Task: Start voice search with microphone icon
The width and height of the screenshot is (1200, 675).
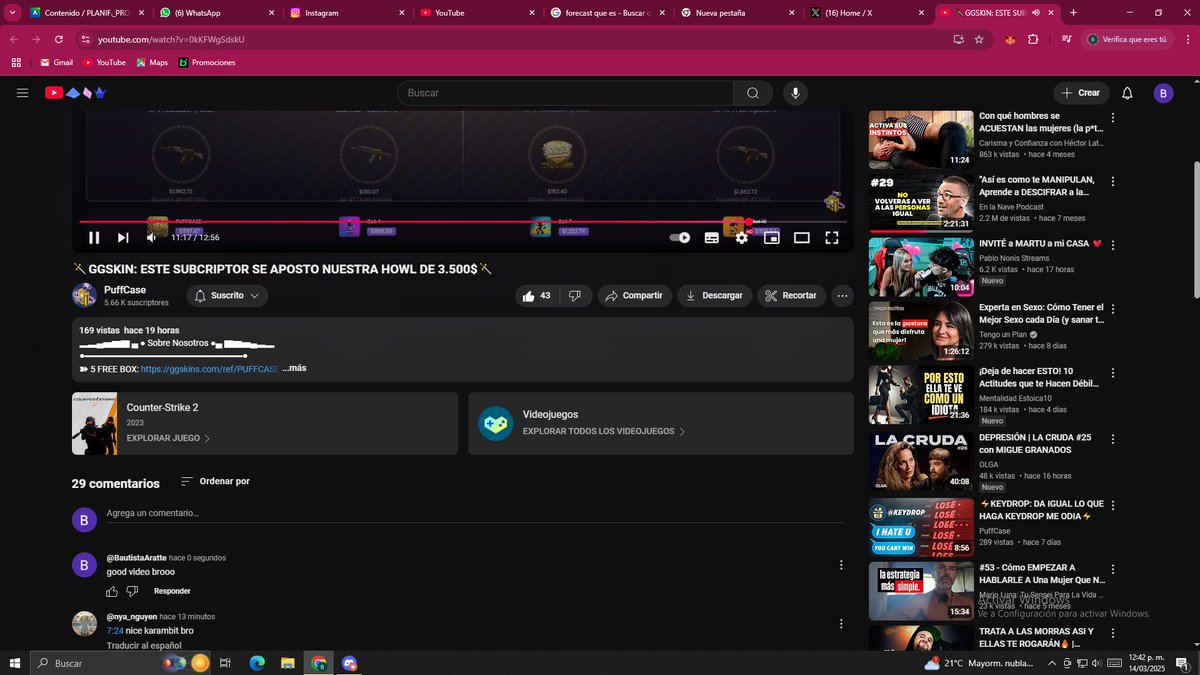Action: (795, 93)
